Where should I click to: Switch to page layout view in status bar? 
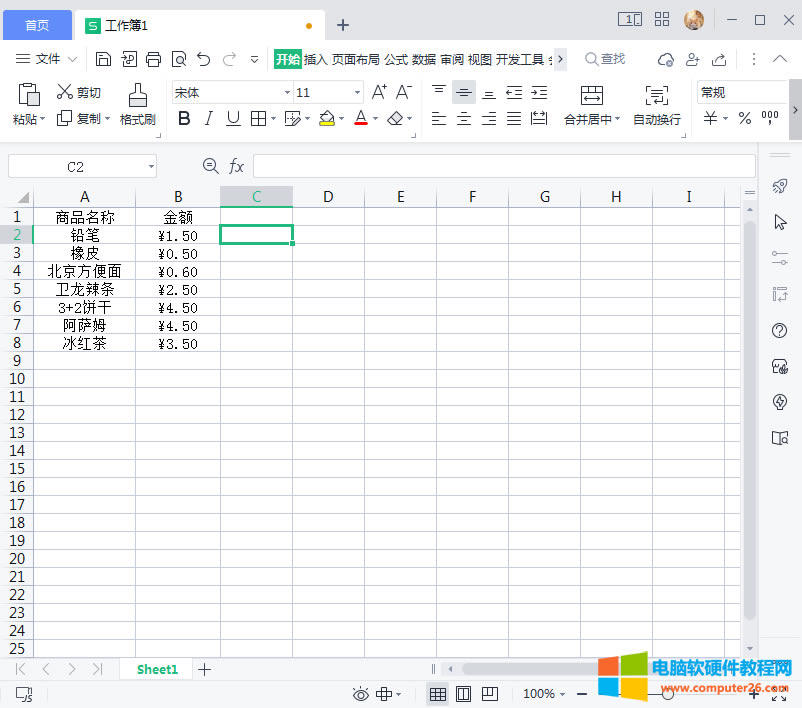[x=464, y=694]
